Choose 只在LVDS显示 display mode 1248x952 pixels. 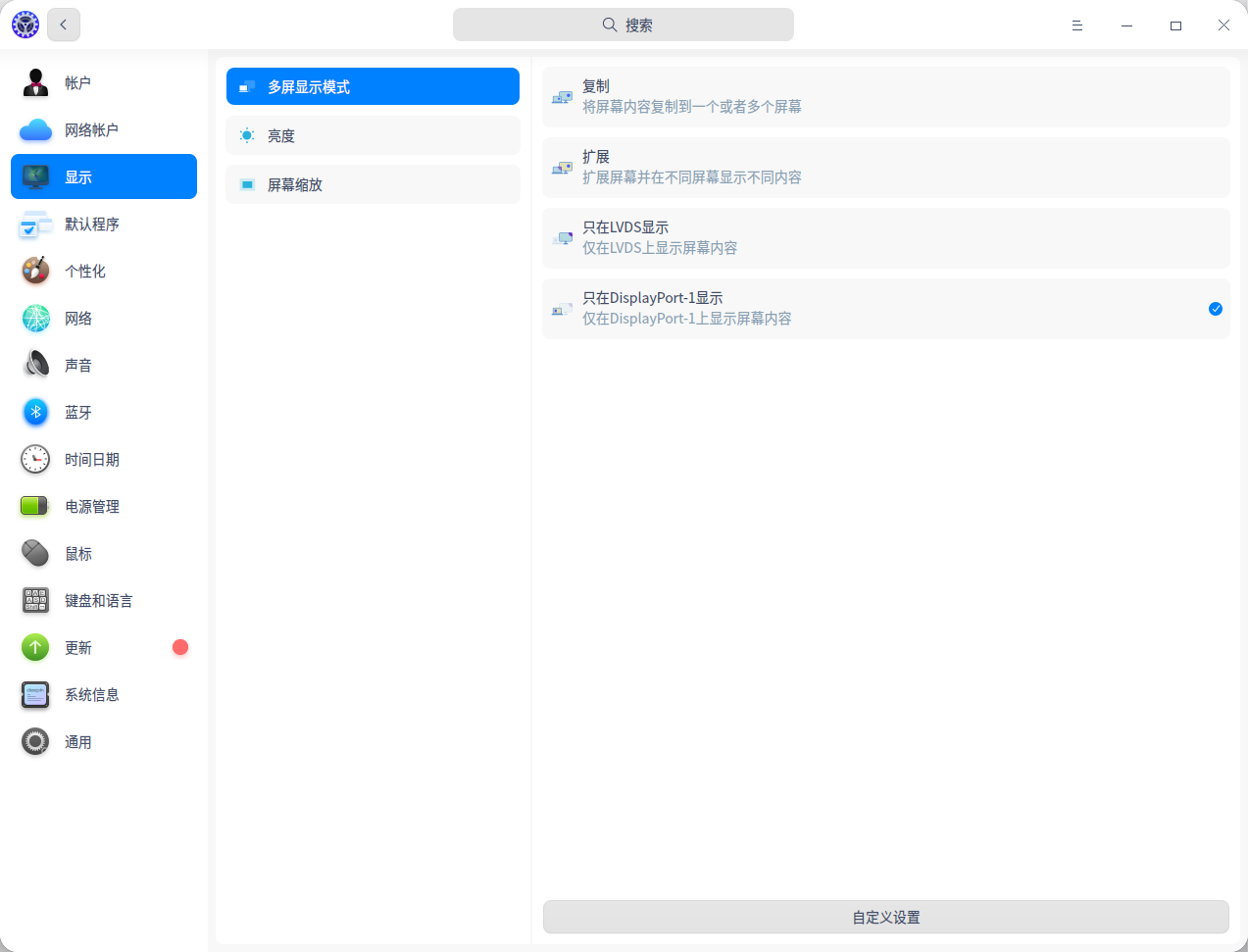point(882,237)
